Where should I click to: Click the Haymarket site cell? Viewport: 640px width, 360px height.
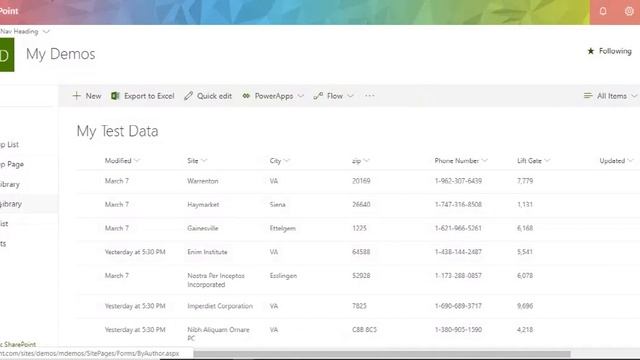[x=203, y=204]
